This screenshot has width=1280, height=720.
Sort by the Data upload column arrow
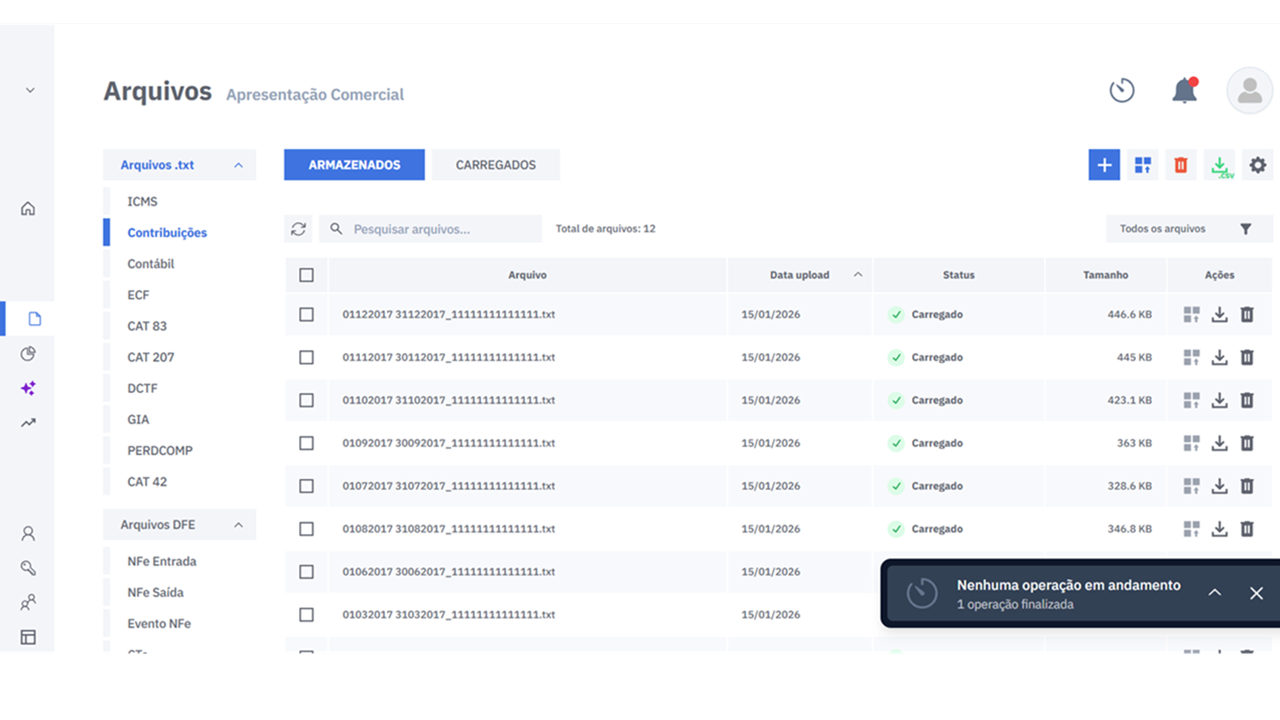click(x=857, y=275)
